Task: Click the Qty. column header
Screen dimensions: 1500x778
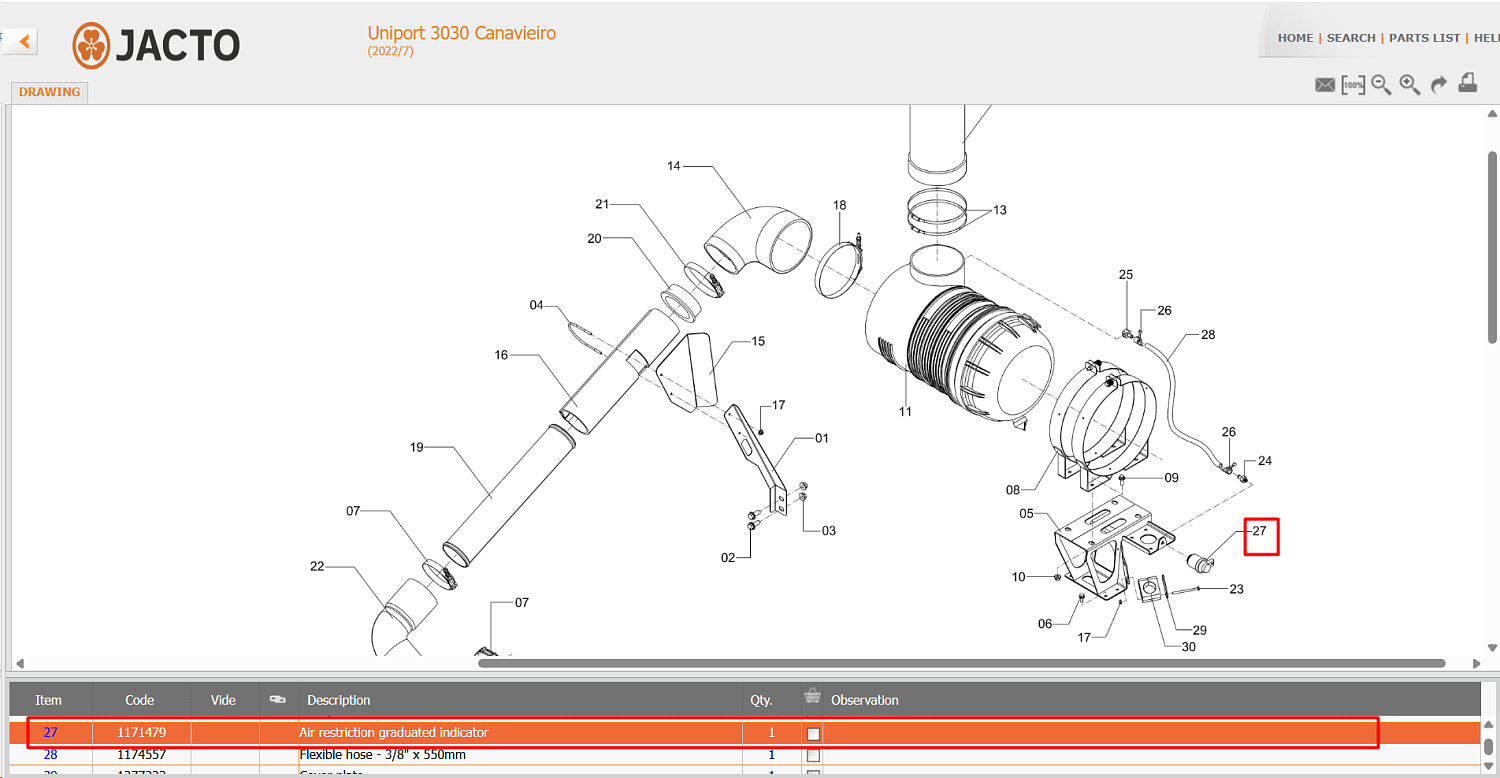Action: (762, 700)
